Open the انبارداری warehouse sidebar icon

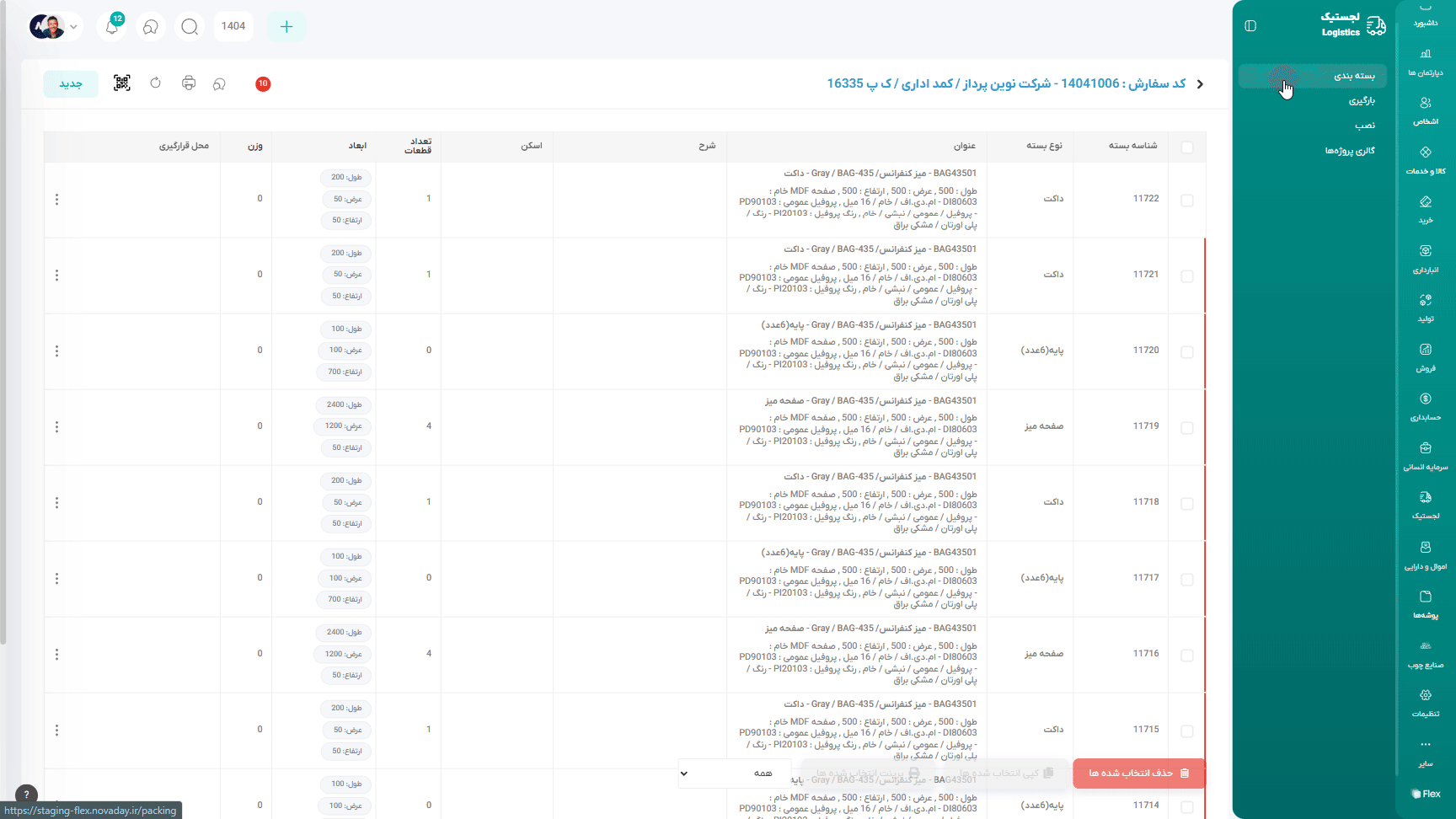pos(1425,259)
